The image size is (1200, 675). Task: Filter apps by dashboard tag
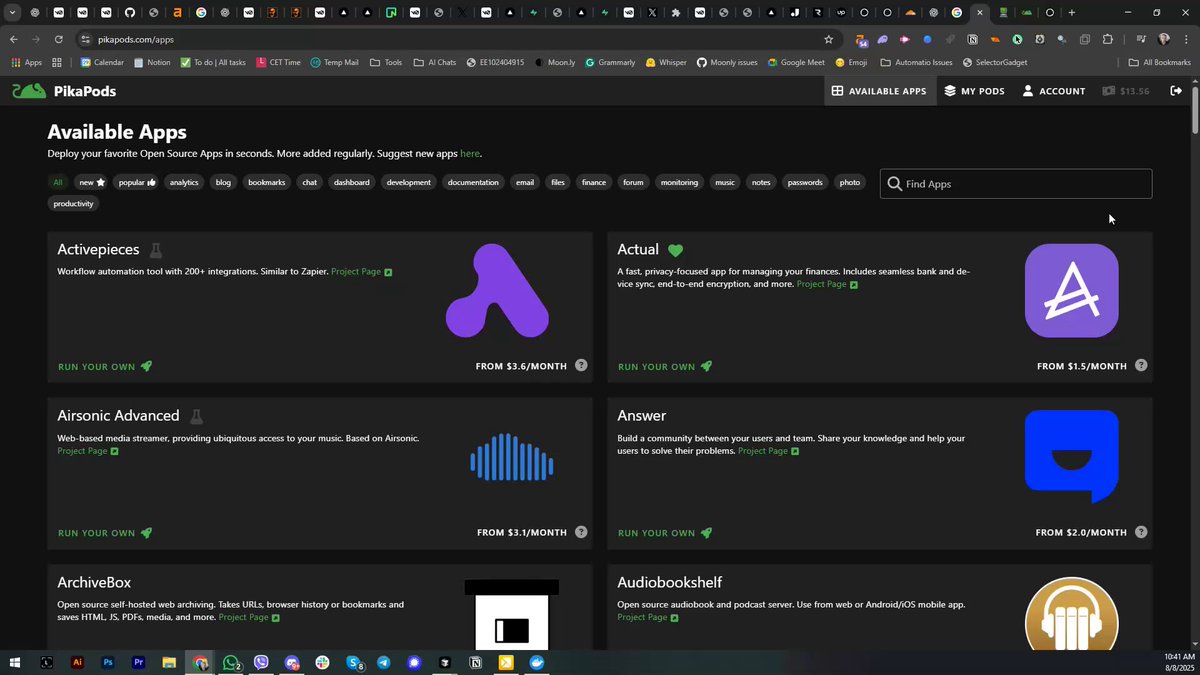(352, 182)
